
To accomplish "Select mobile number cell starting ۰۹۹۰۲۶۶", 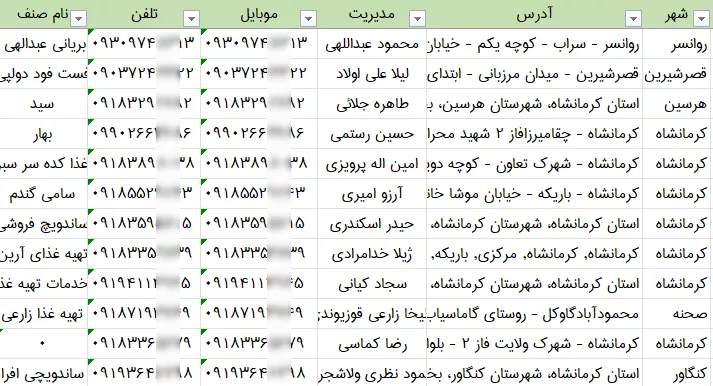I will 259,134.
